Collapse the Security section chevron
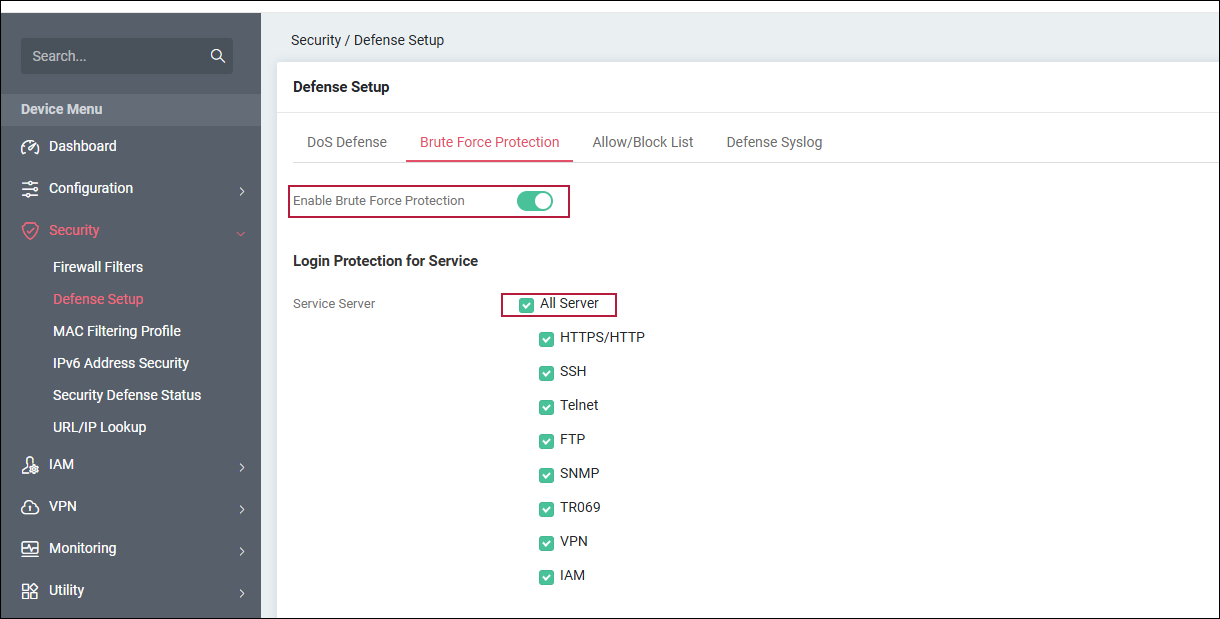The height and width of the screenshot is (619, 1220). 241,233
